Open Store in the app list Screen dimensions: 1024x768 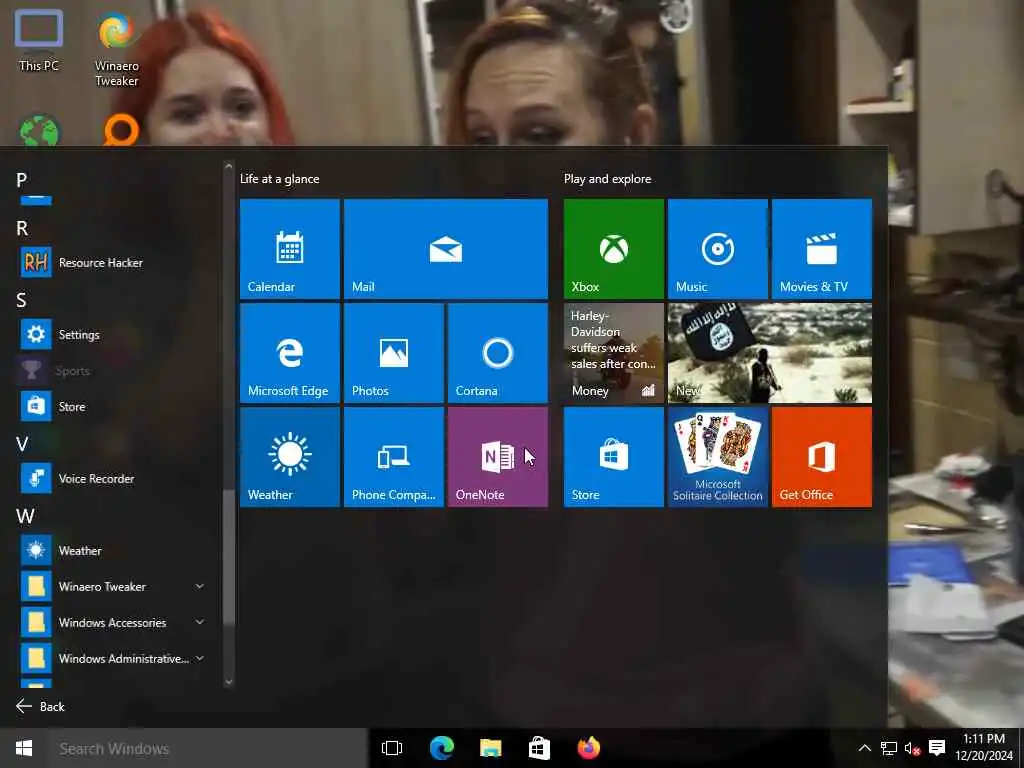[112, 406]
